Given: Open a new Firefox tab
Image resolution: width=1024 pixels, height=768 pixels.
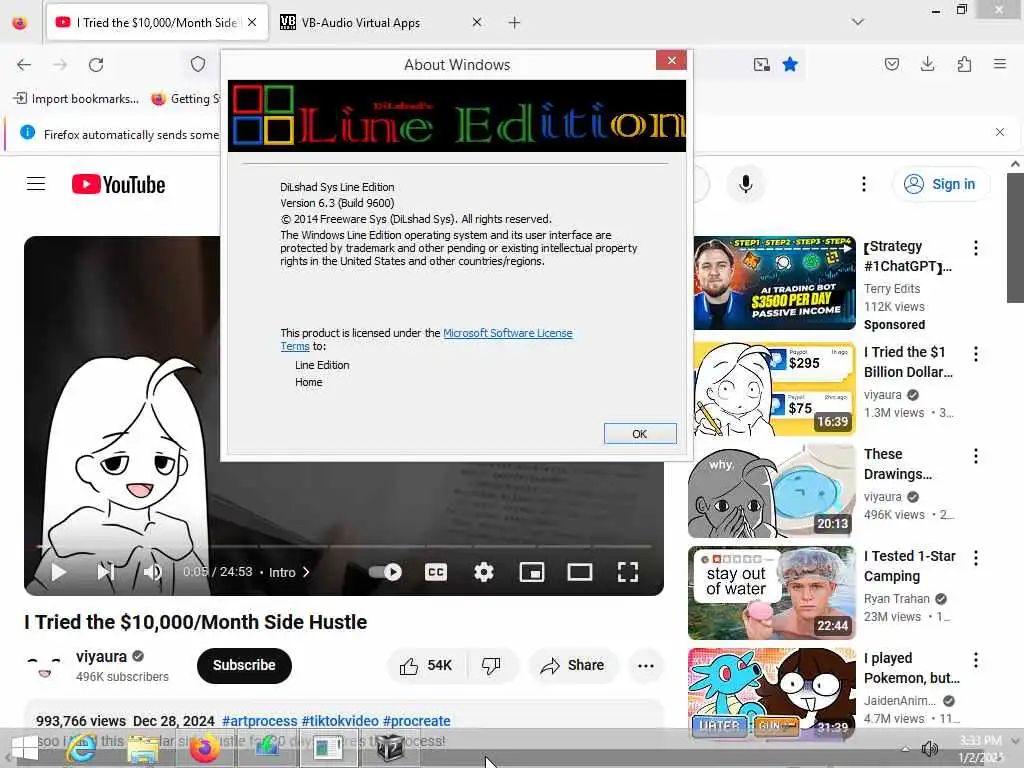Looking at the screenshot, I should [514, 23].
